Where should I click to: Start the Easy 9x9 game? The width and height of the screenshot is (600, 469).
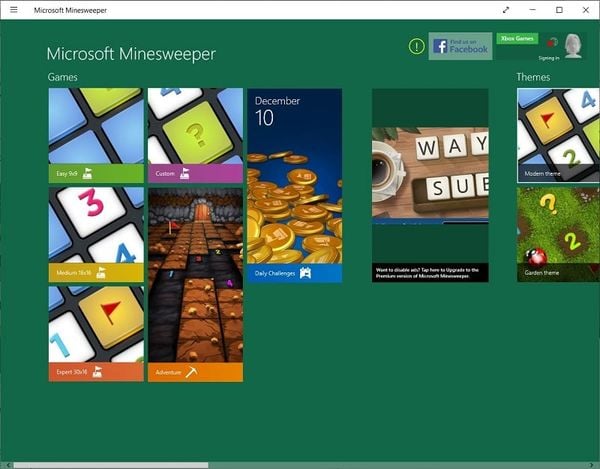[x=96, y=135]
